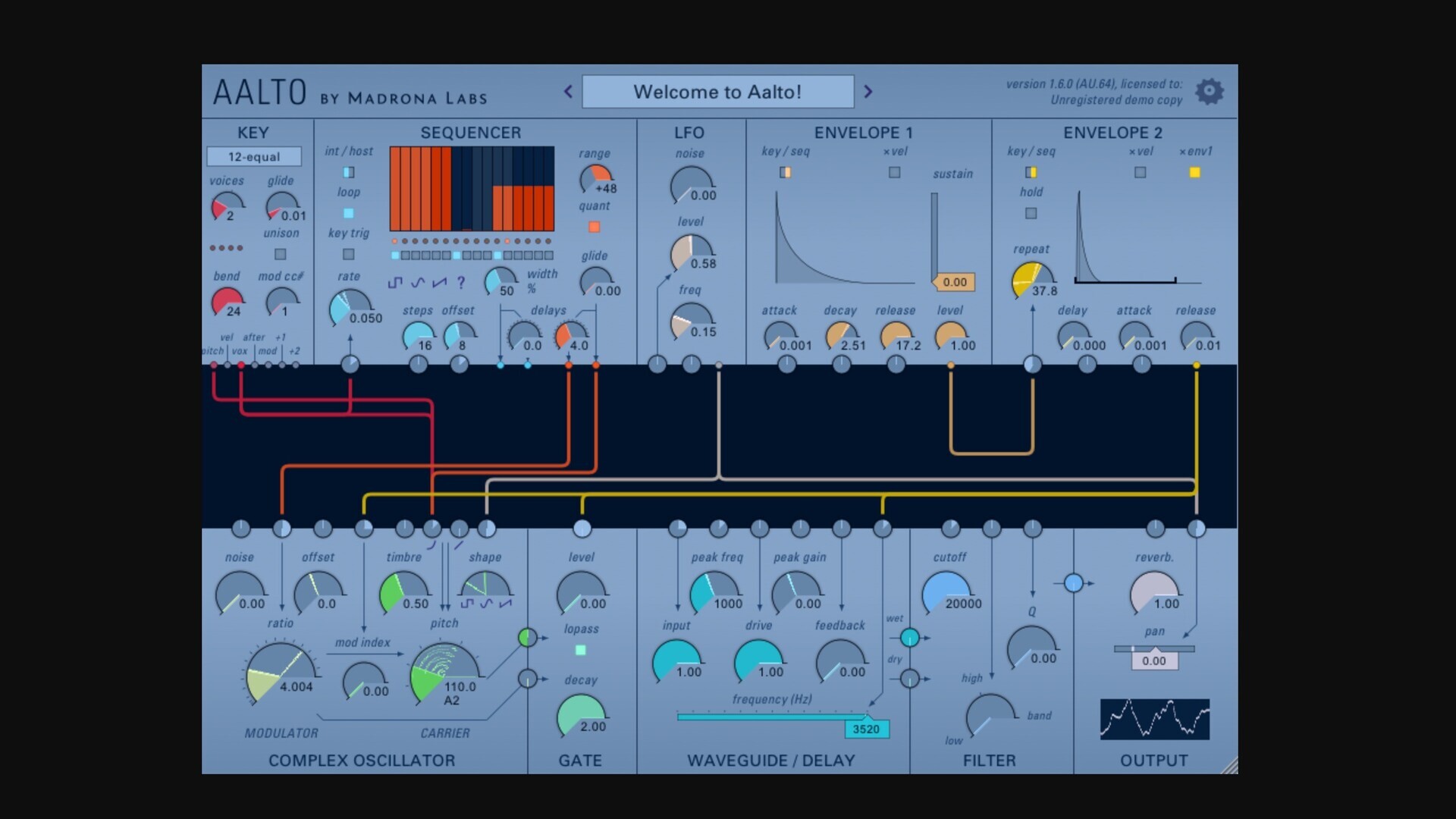Click the key bend dial
Image resolution: width=1456 pixels, height=819 pixels.
point(227,303)
